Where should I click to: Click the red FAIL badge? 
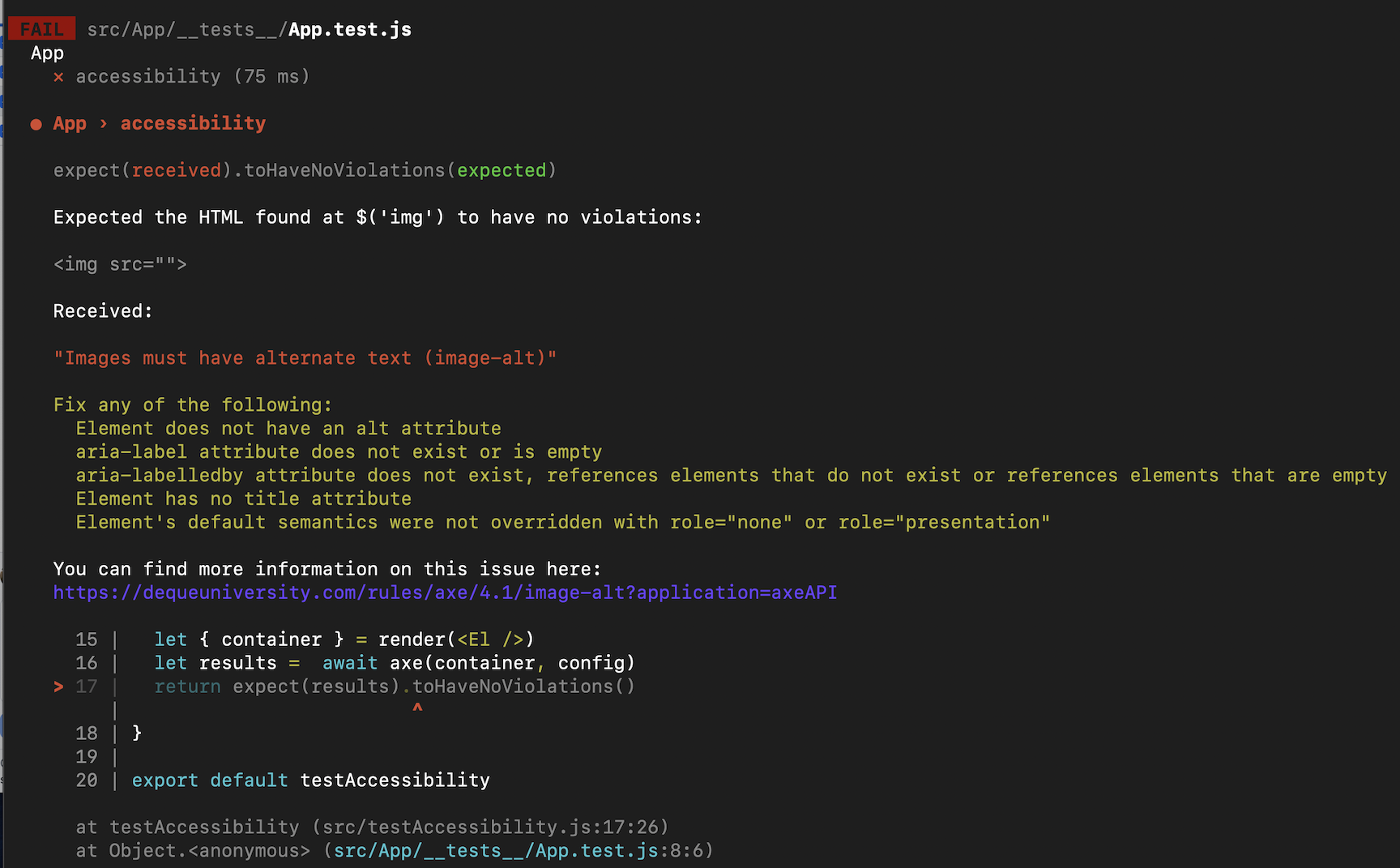tap(42, 29)
